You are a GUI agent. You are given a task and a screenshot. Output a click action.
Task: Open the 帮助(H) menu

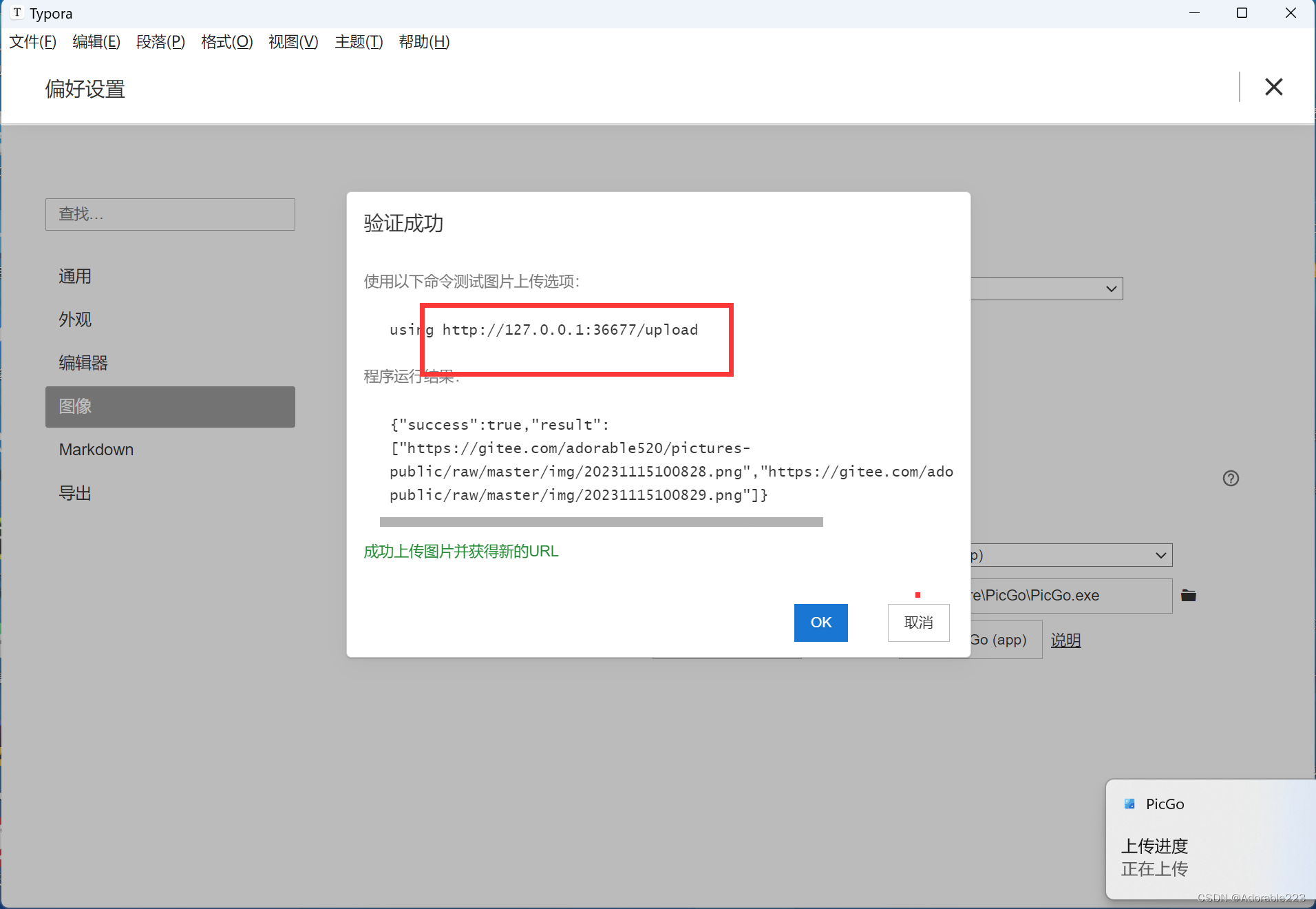coord(424,42)
